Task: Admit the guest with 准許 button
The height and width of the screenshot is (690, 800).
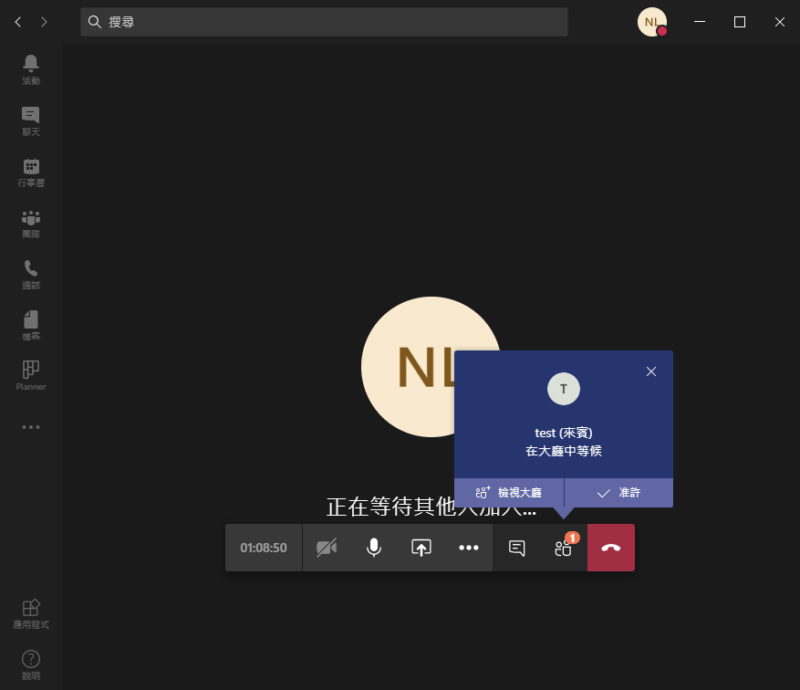Action: (618, 493)
